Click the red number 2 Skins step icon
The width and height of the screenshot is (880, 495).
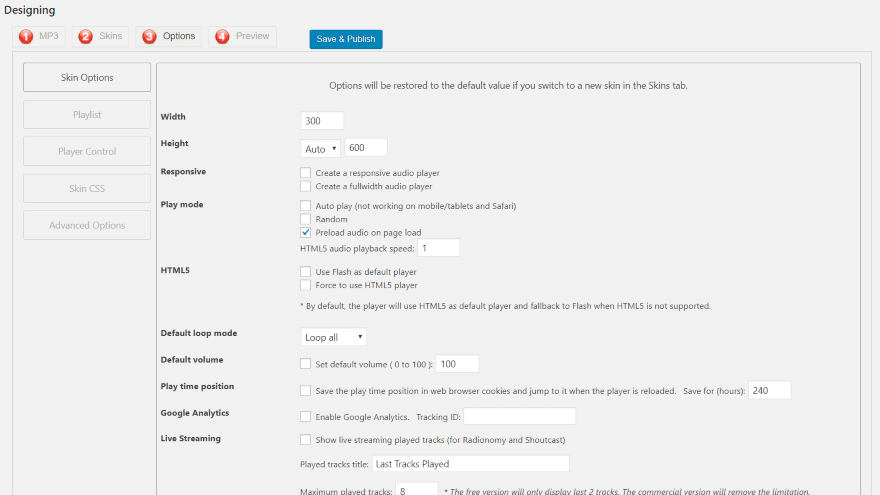86,37
